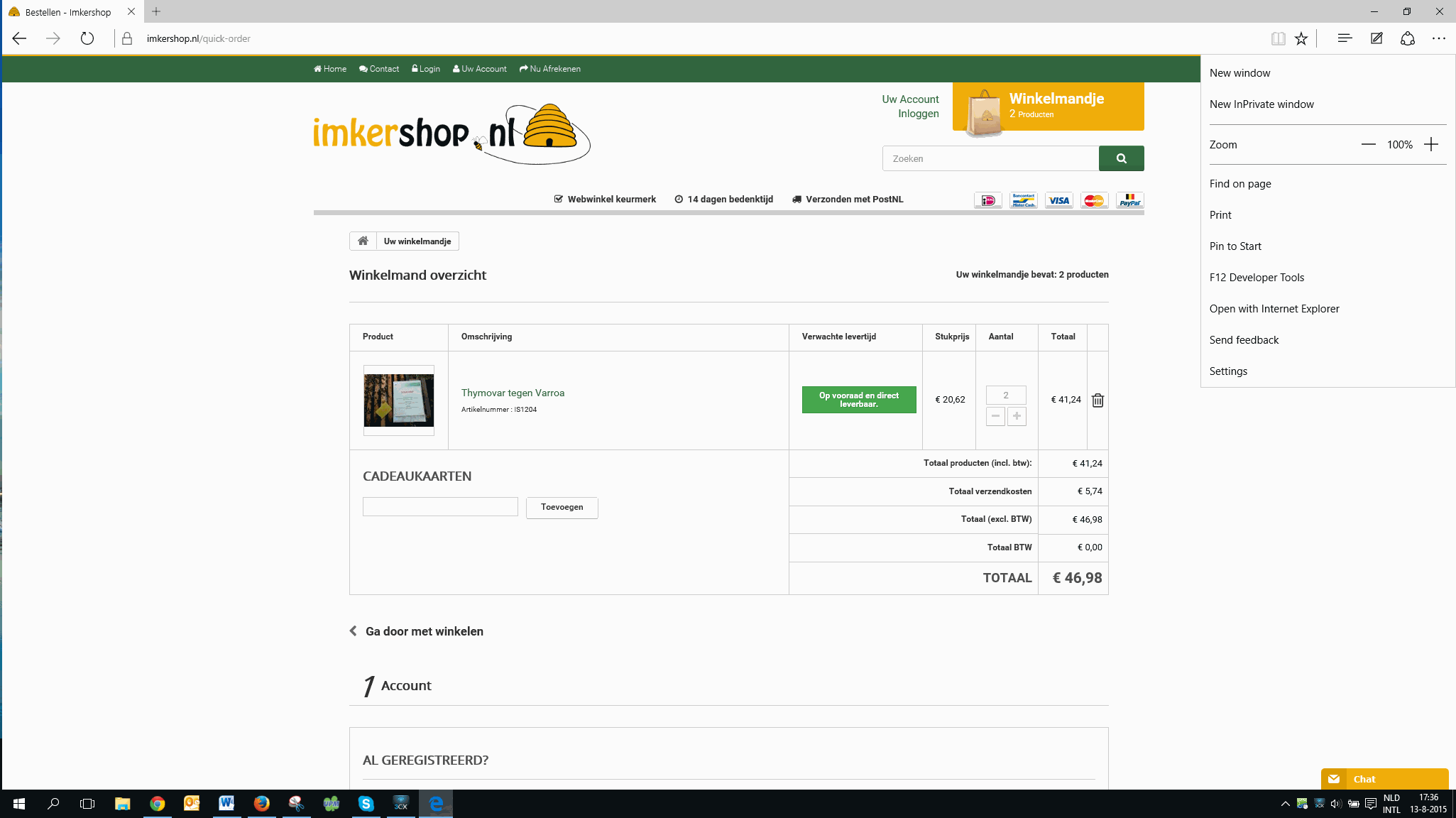Viewport: 1456px width, 818px height.
Task: Decrease product quantity with minus button
Action: click(x=995, y=416)
